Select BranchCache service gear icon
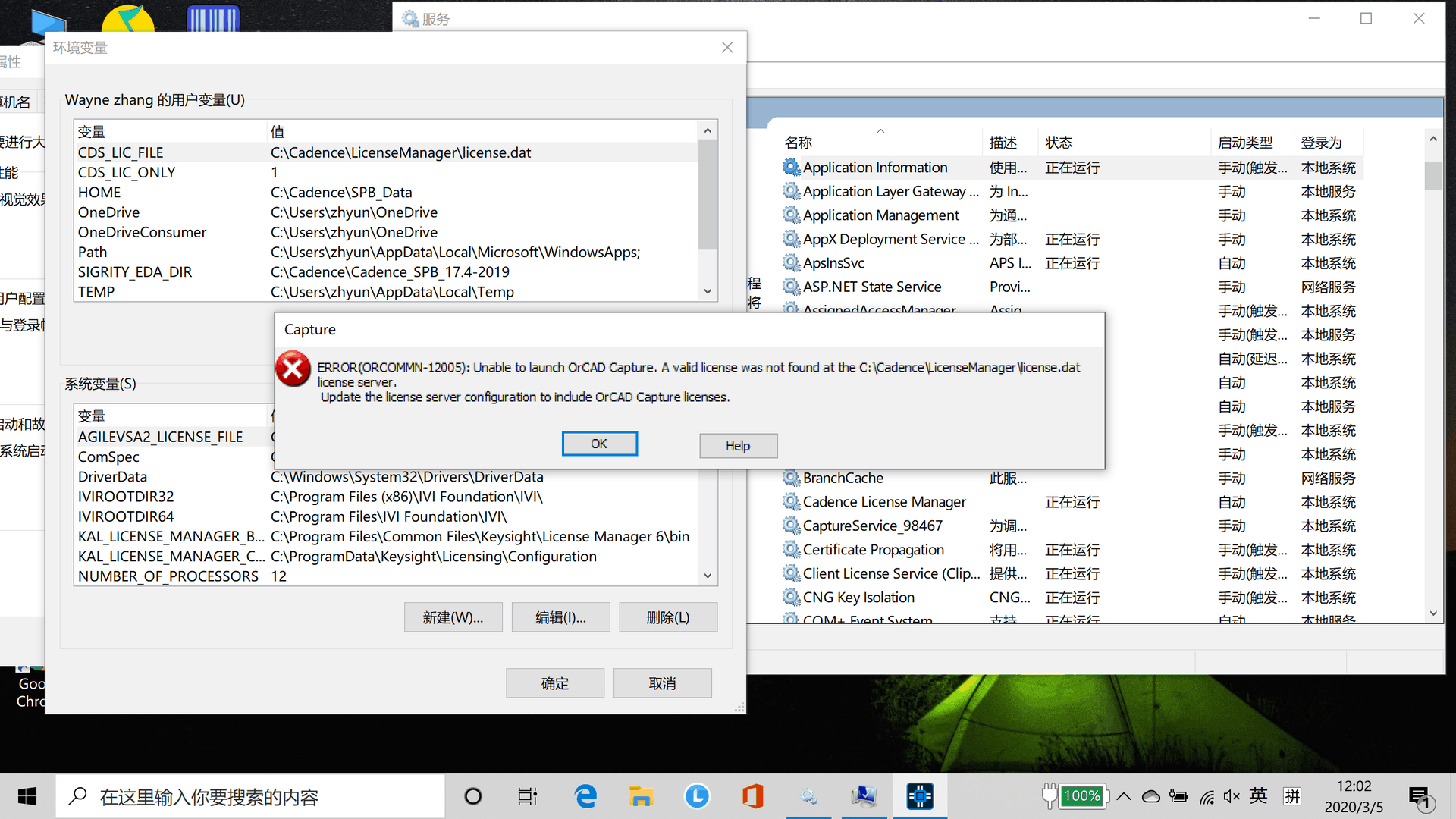This screenshot has height=819, width=1456. click(791, 478)
